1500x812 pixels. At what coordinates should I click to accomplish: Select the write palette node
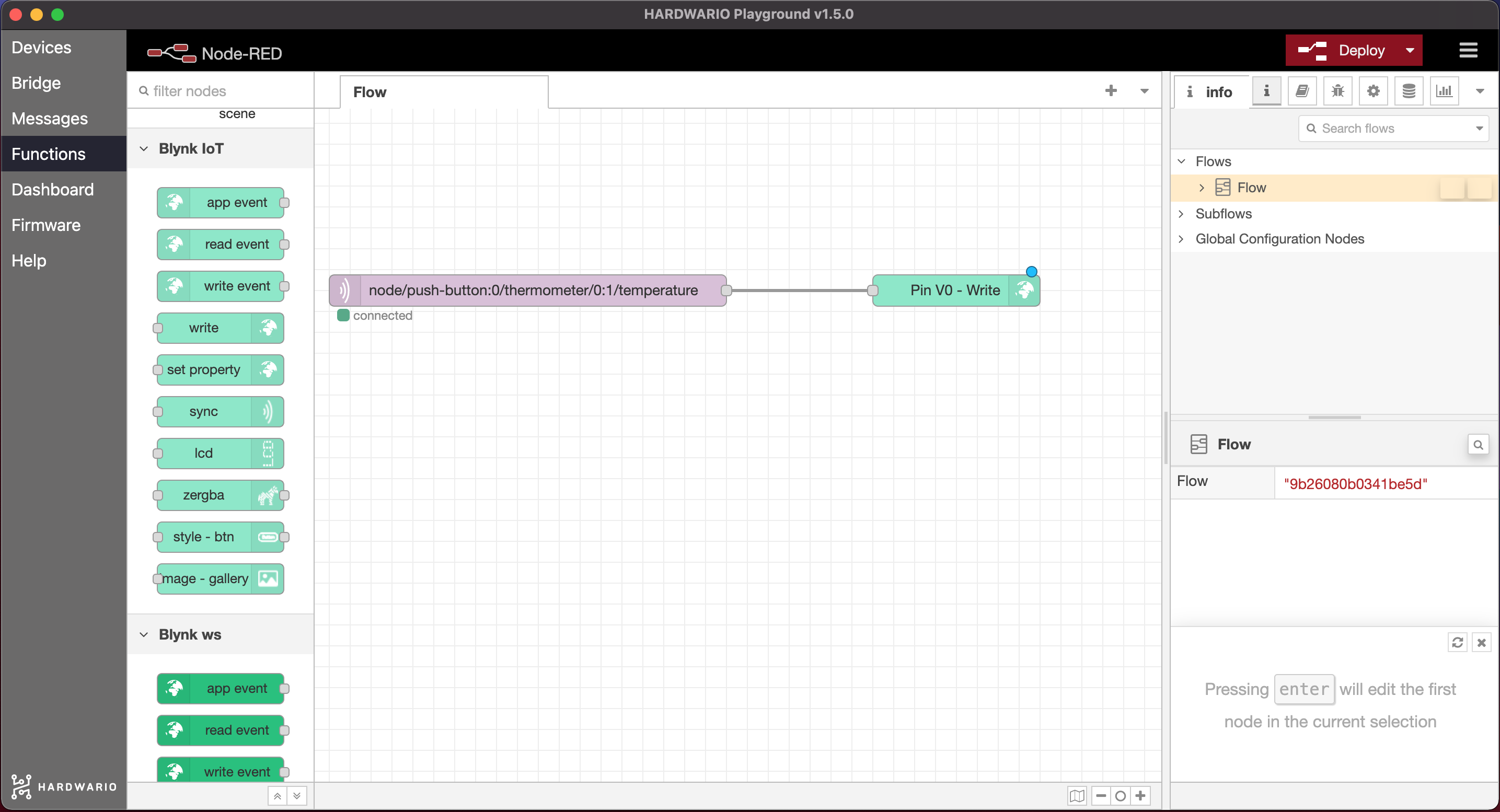pyautogui.click(x=221, y=328)
